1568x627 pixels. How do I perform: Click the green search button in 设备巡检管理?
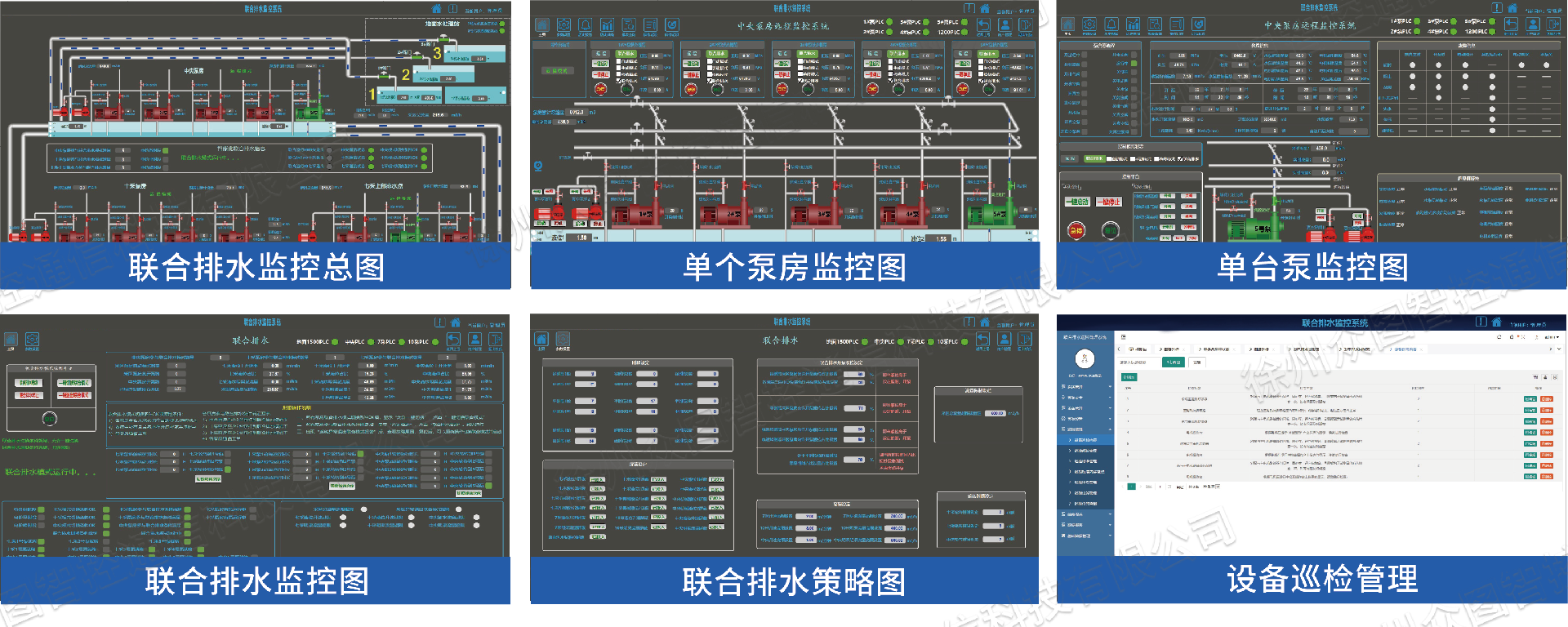[1174, 362]
